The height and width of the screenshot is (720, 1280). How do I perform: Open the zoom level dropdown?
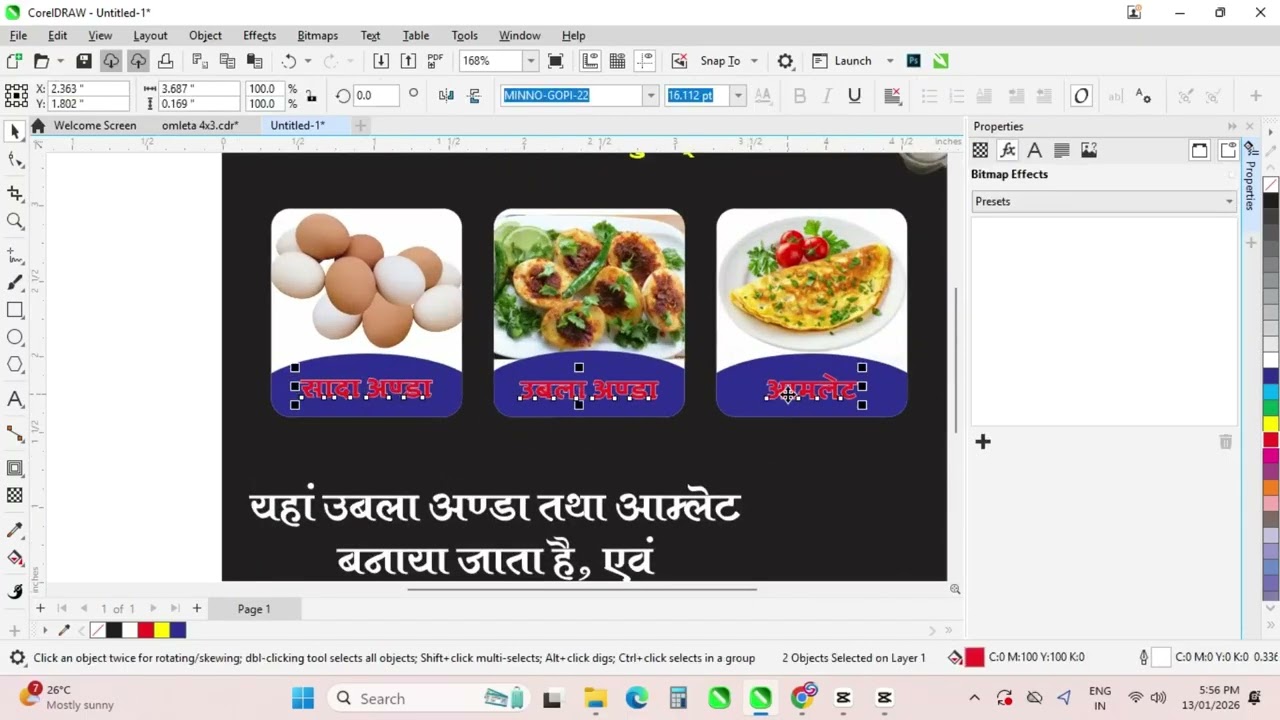coord(530,61)
